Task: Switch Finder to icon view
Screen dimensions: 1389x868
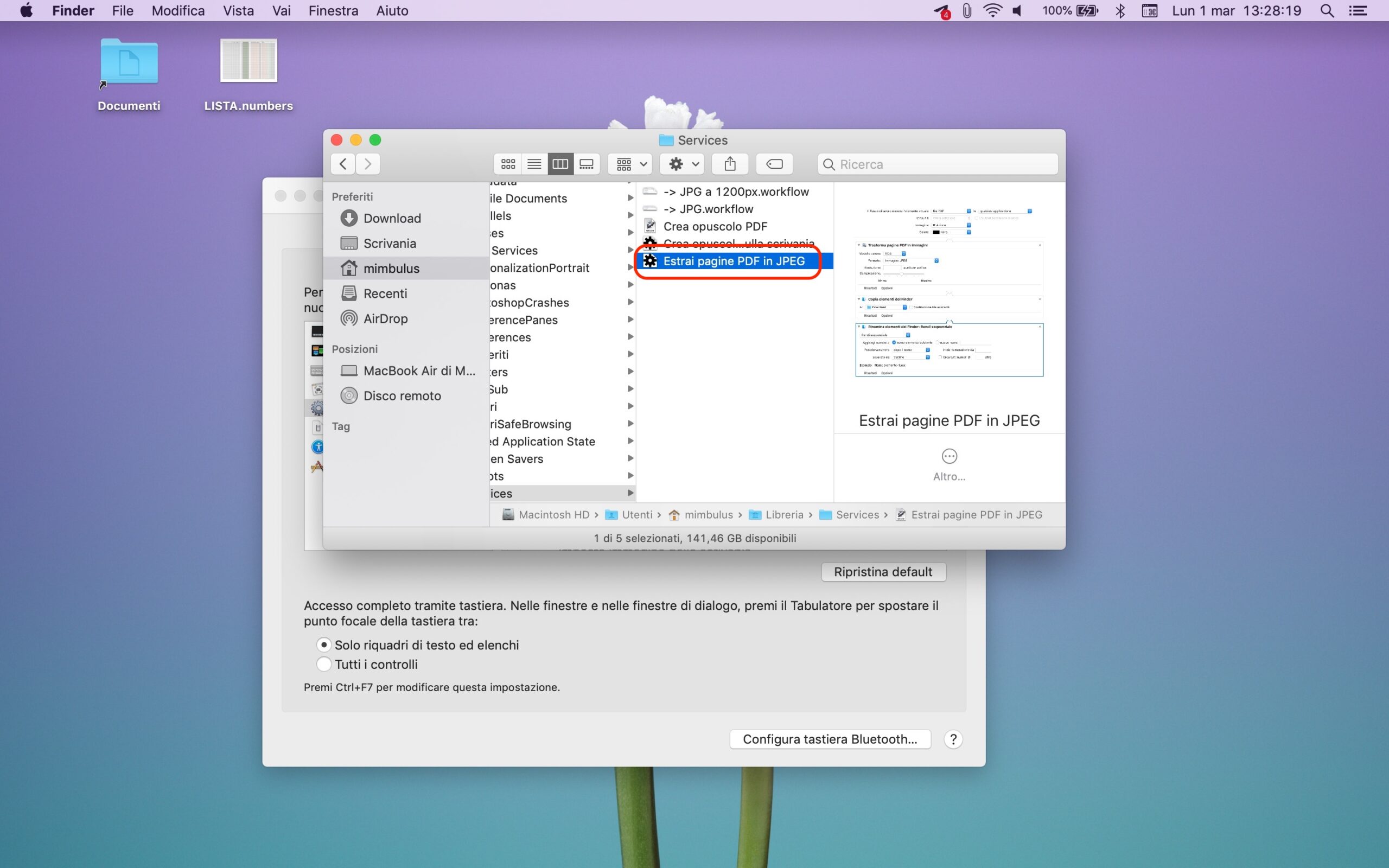Action: click(x=507, y=164)
